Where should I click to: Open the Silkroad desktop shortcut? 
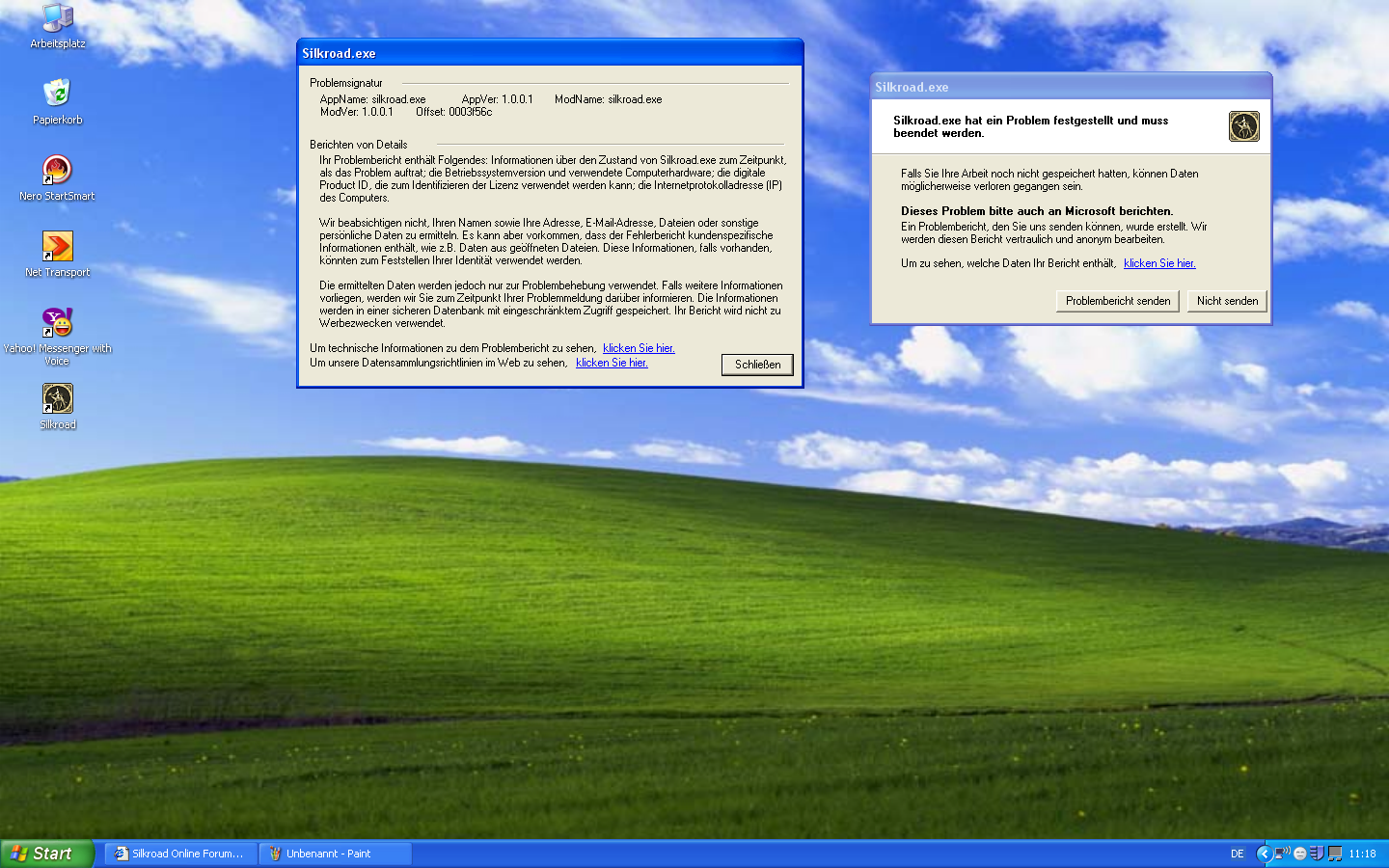pyautogui.click(x=57, y=399)
